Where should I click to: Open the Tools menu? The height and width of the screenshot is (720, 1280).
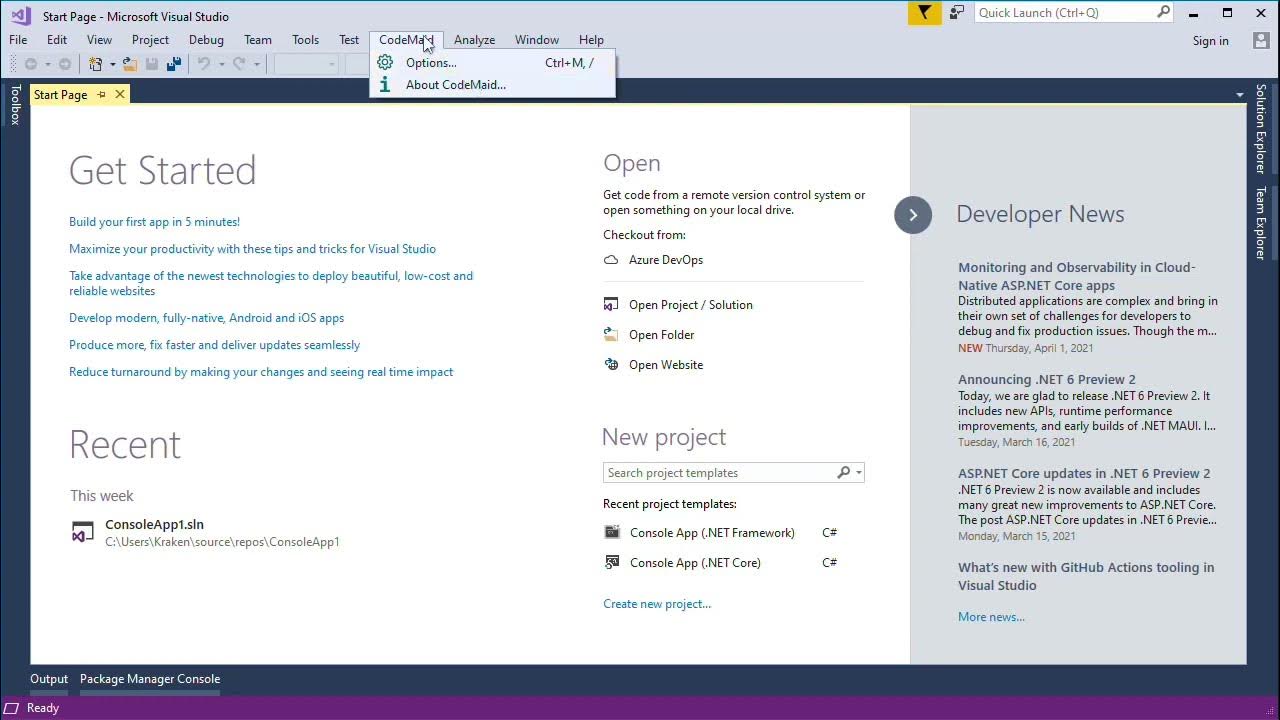[x=305, y=40]
